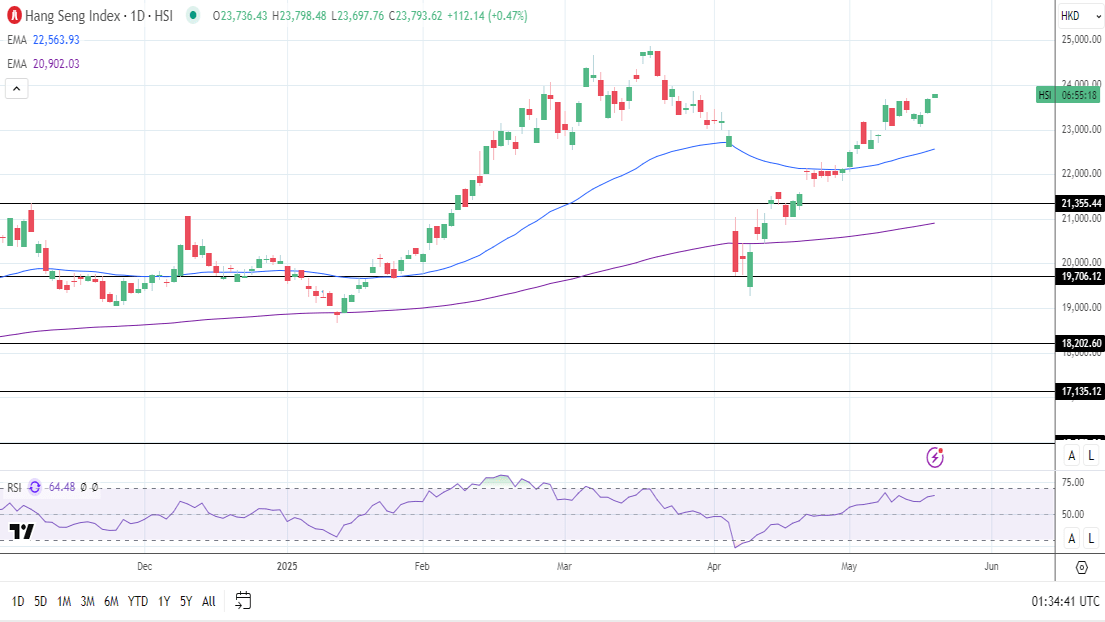
Task: Select the 6M time range
Action: (111, 602)
